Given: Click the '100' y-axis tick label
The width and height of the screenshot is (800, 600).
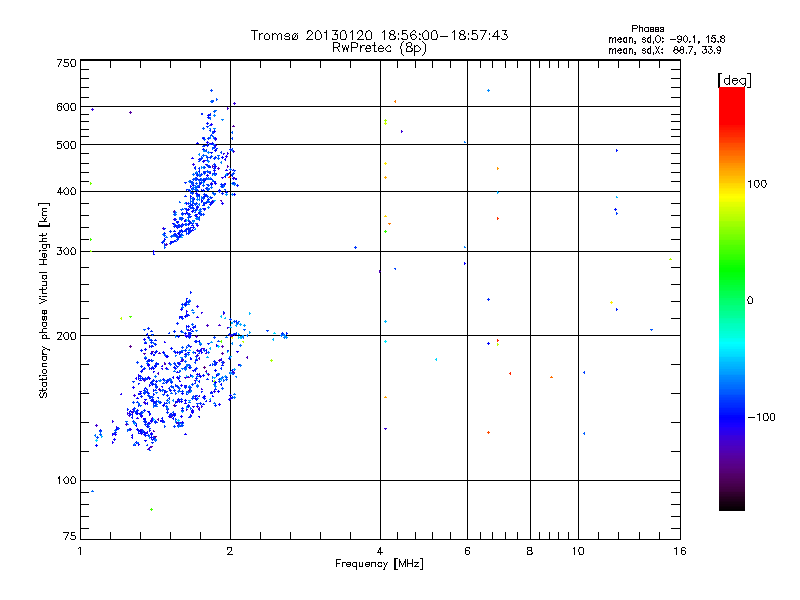Looking at the screenshot, I should point(66,480).
